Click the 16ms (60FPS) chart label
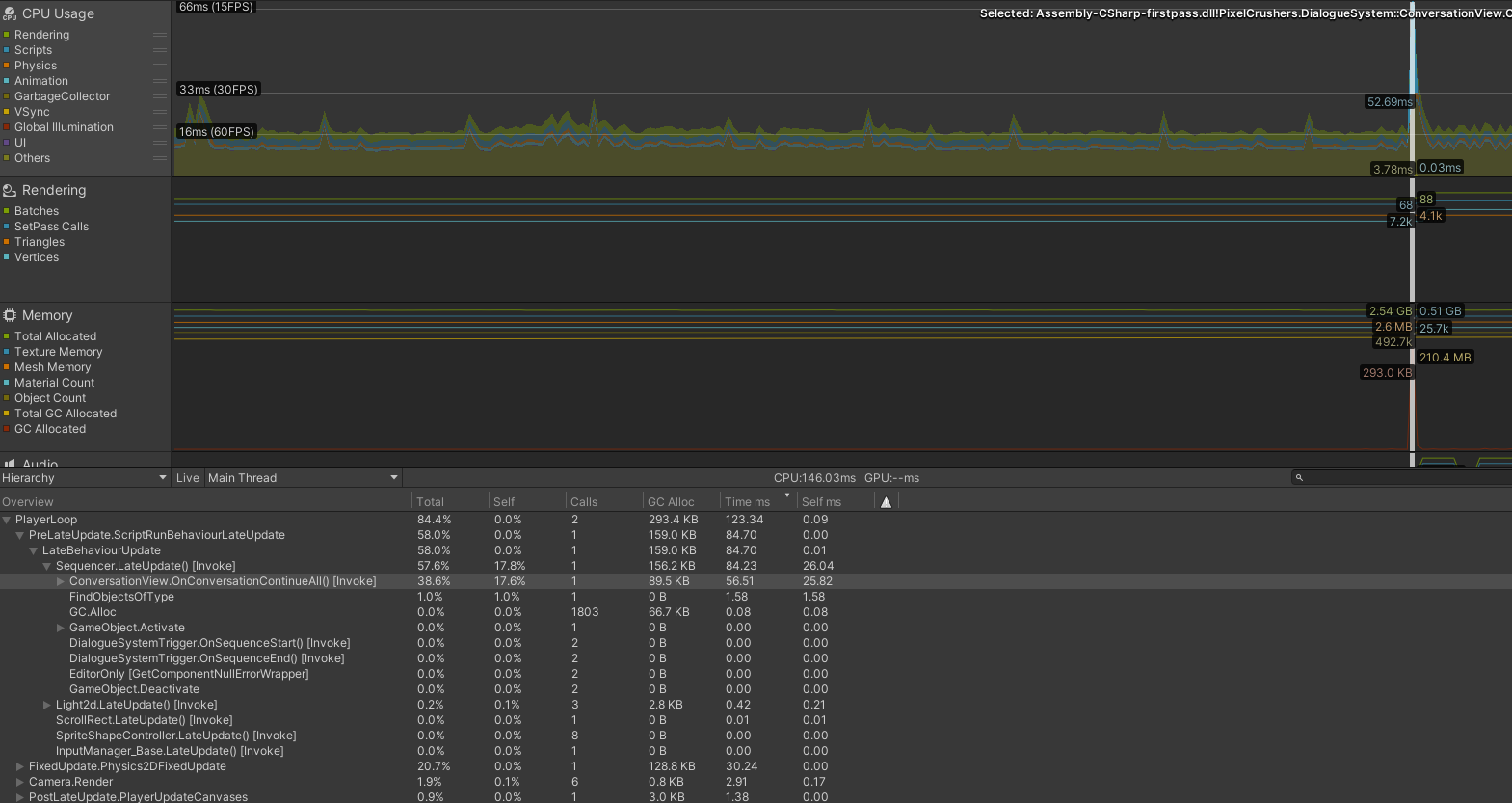Viewport: 1512px width, 803px height. coord(217,132)
